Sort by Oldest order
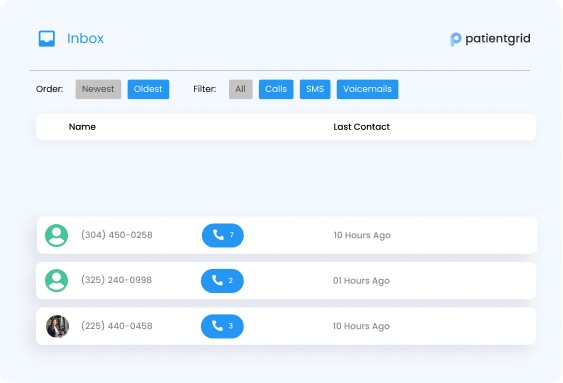 coord(148,89)
